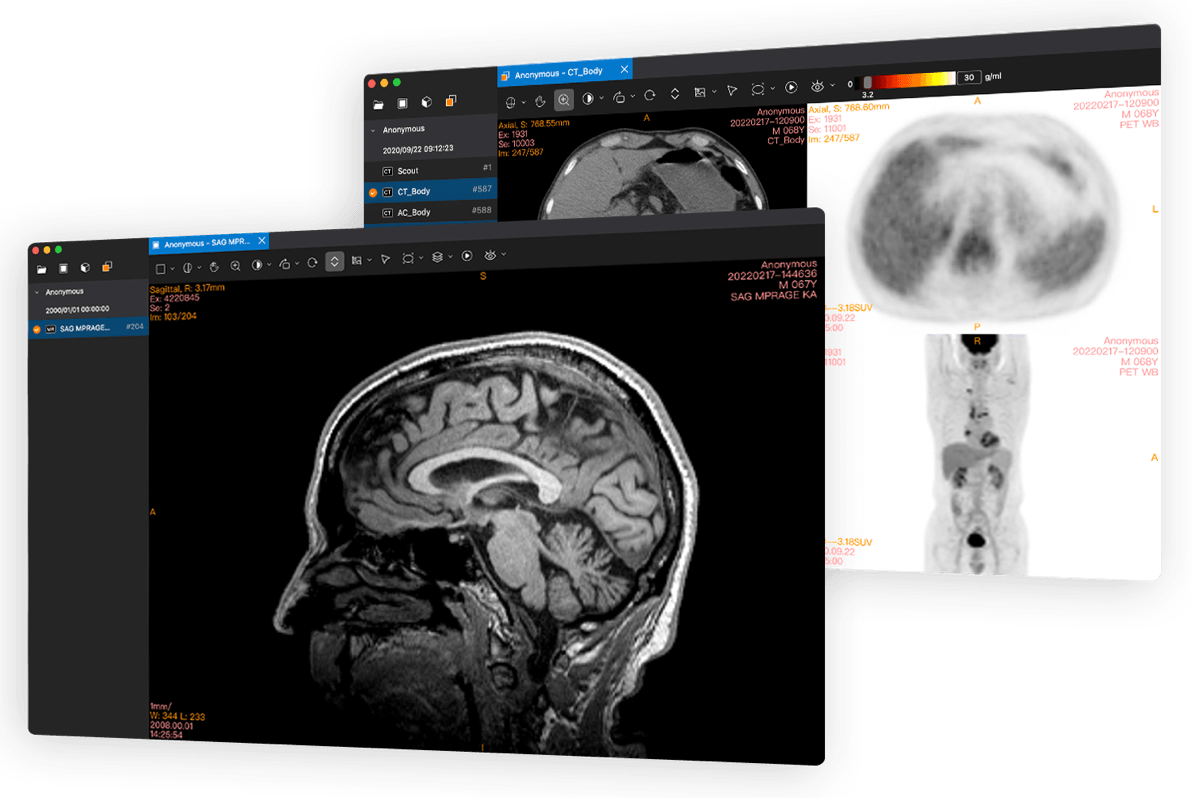Viewport: 1192px width, 798px height.
Task: Toggle overlay visibility eye in SAG MPRAGE toolbar
Action: coord(490,255)
